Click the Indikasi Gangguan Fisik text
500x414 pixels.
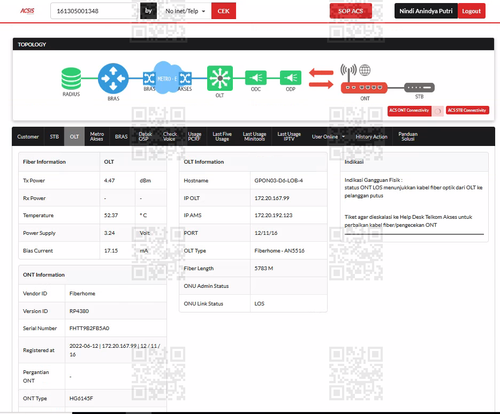373,180
